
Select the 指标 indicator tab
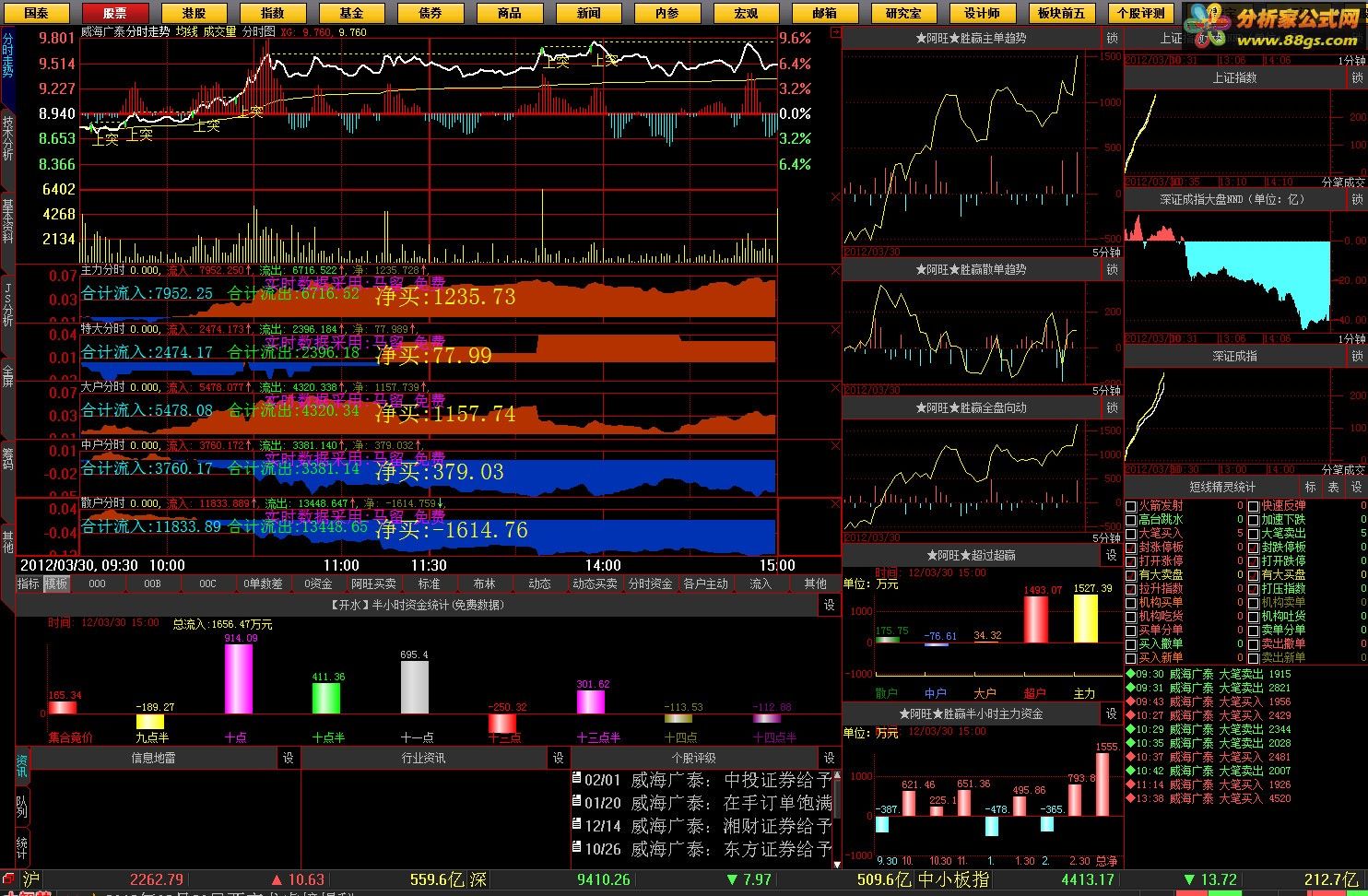click(x=29, y=584)
